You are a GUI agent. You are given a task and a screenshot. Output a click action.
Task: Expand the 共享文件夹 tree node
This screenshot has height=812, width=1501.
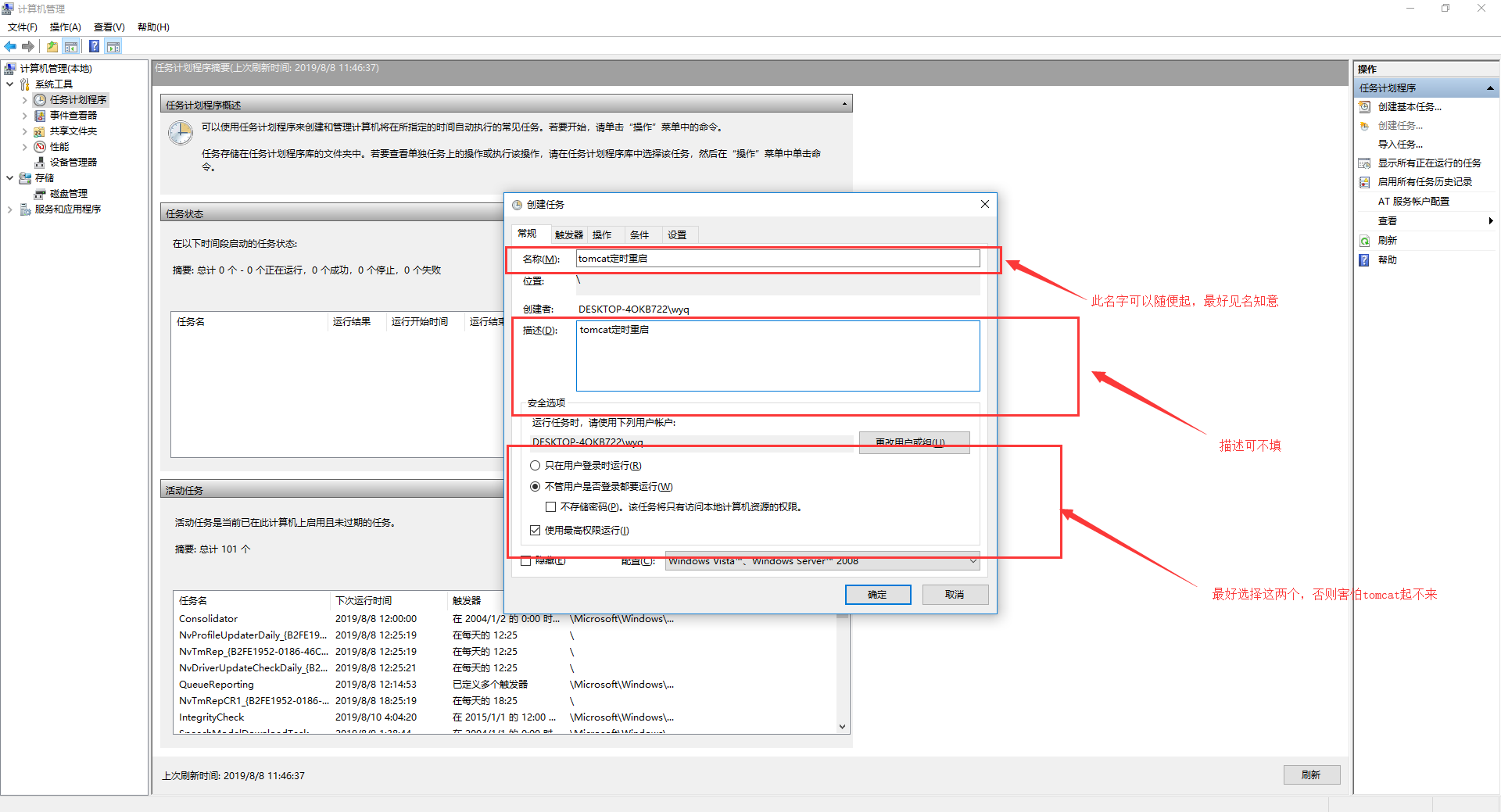click(x=24, y=131)
